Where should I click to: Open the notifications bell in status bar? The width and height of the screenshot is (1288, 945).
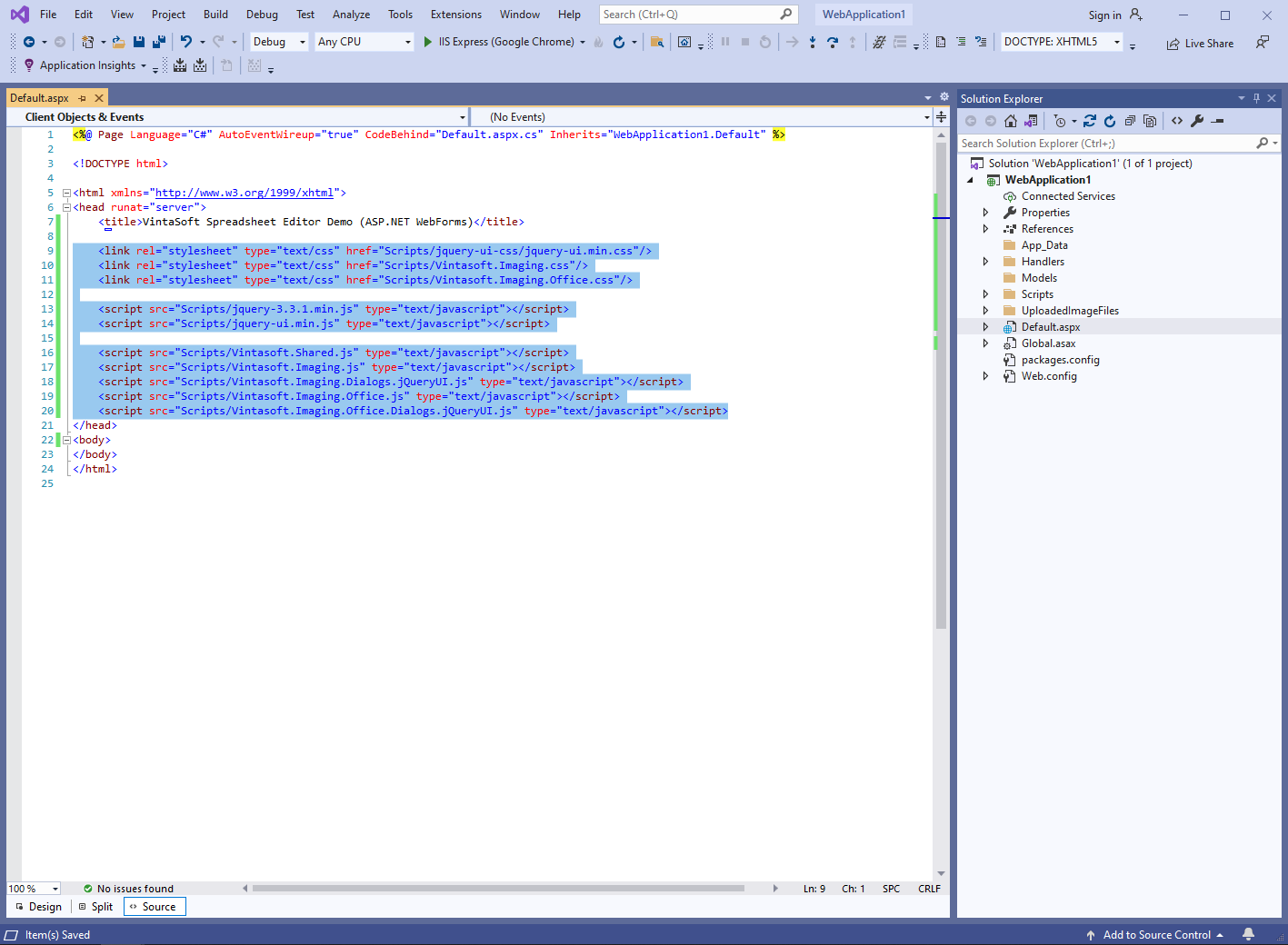[x=1249, y=934]
